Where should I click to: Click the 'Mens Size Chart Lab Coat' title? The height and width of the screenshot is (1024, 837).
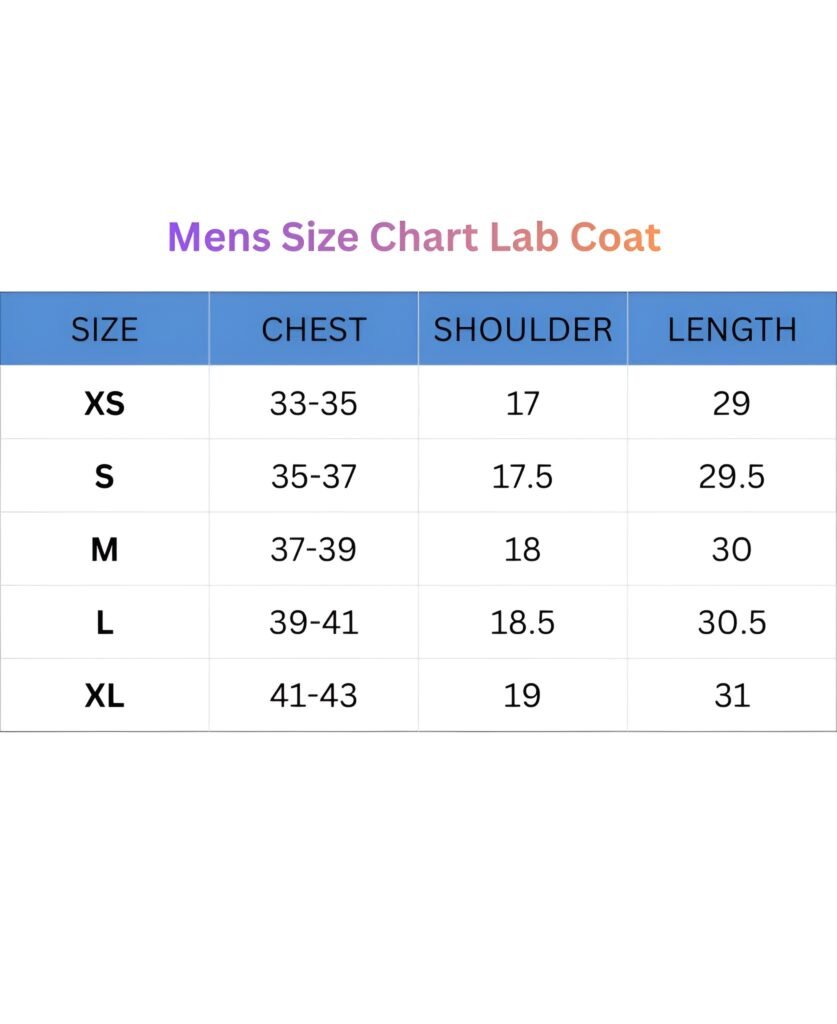414,236
